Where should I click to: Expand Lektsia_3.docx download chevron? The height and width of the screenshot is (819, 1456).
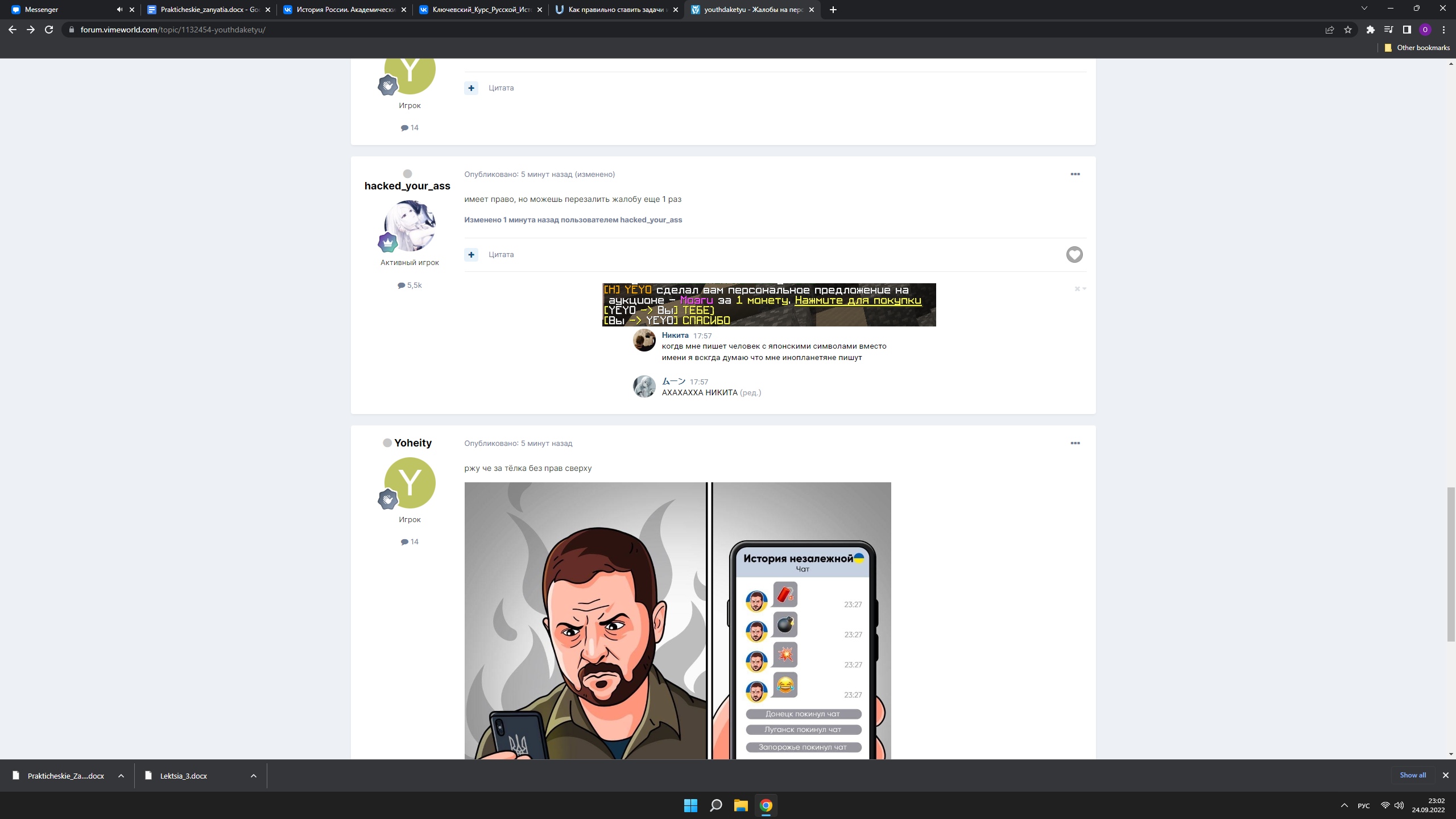point(254,776)
